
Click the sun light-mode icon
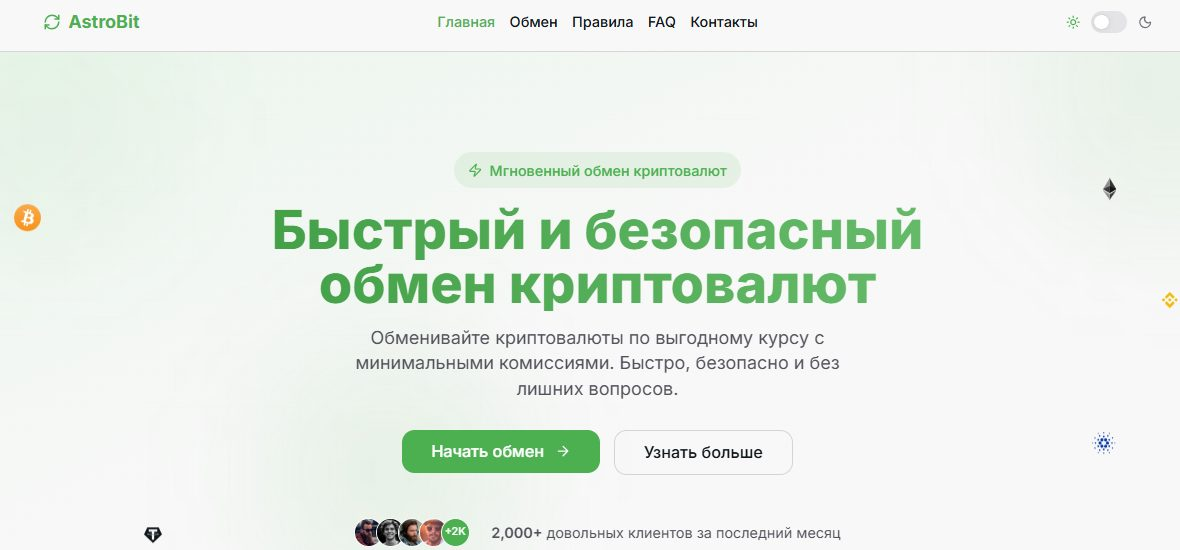1073,23
